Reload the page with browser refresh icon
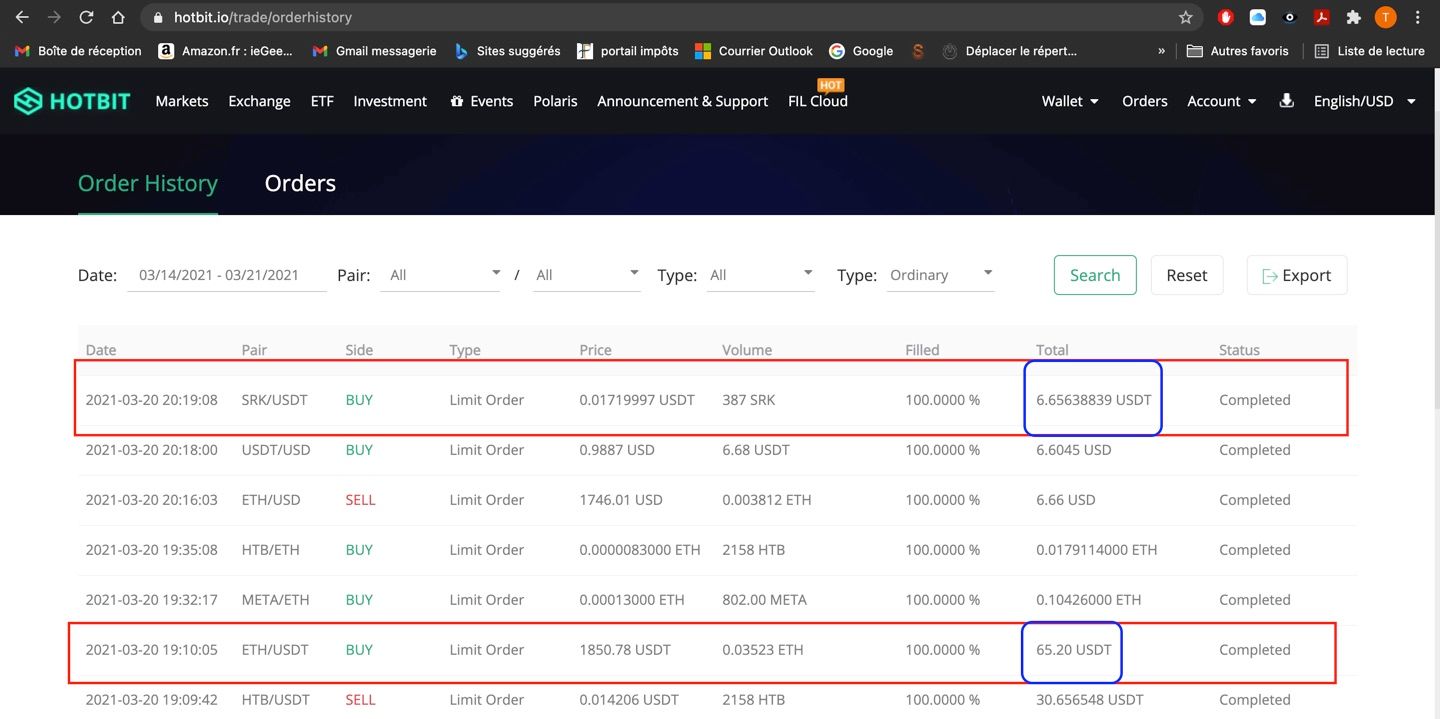This screenshot has height=719, width=1440. pos(86,17)
